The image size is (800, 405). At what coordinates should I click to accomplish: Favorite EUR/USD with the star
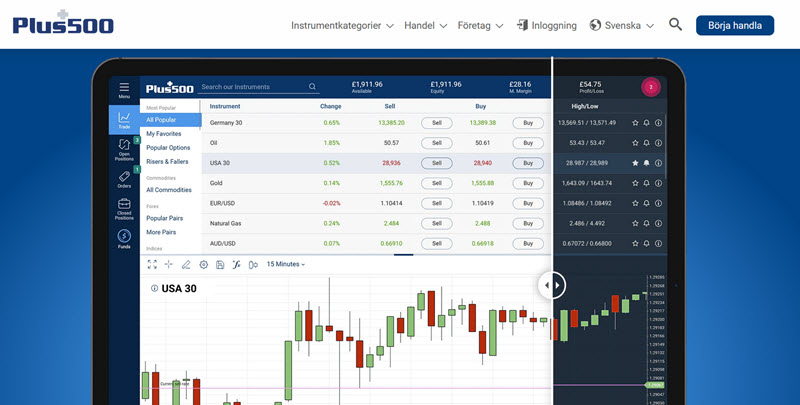point(635,203)
